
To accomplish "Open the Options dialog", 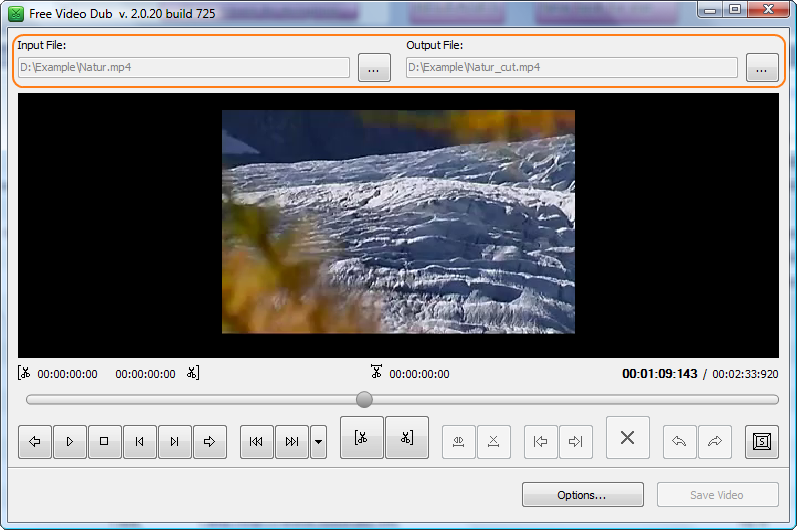I will [582, 495].
